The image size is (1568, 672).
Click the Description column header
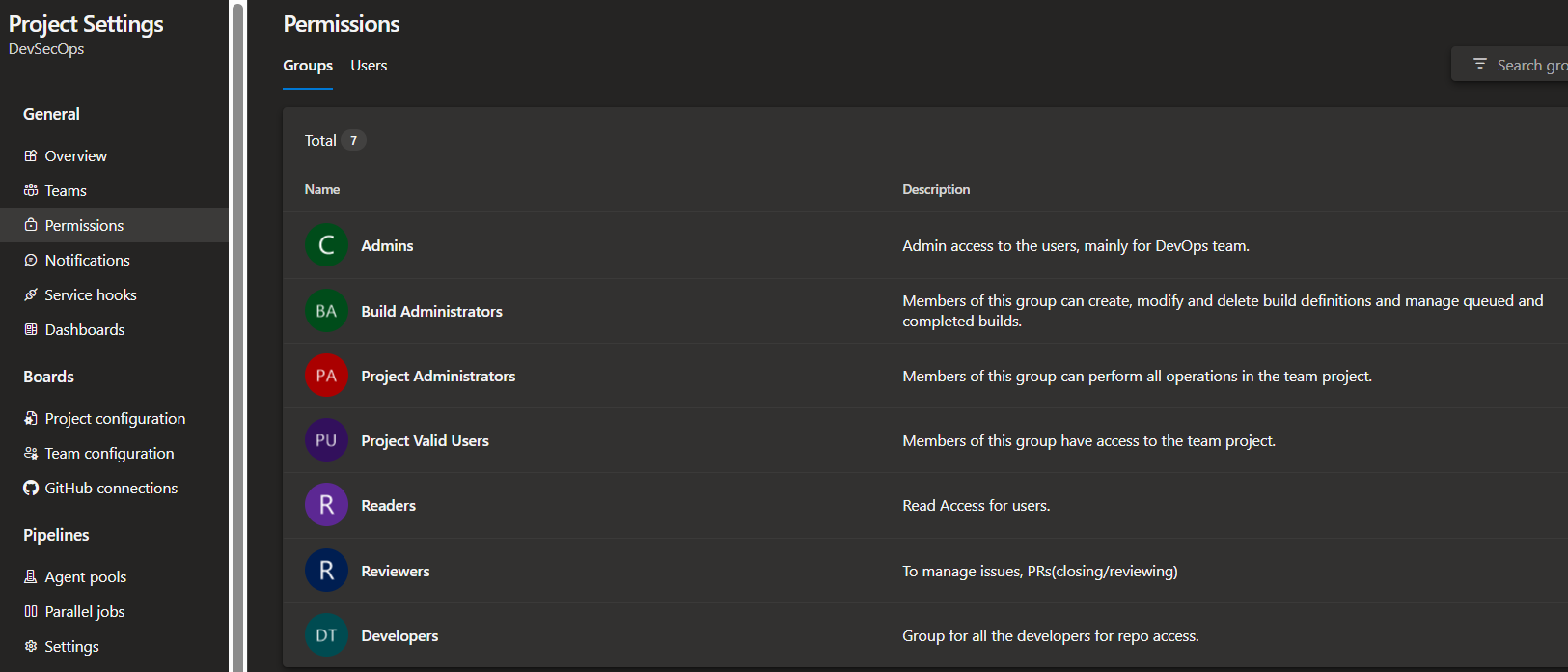coord(936,189)
